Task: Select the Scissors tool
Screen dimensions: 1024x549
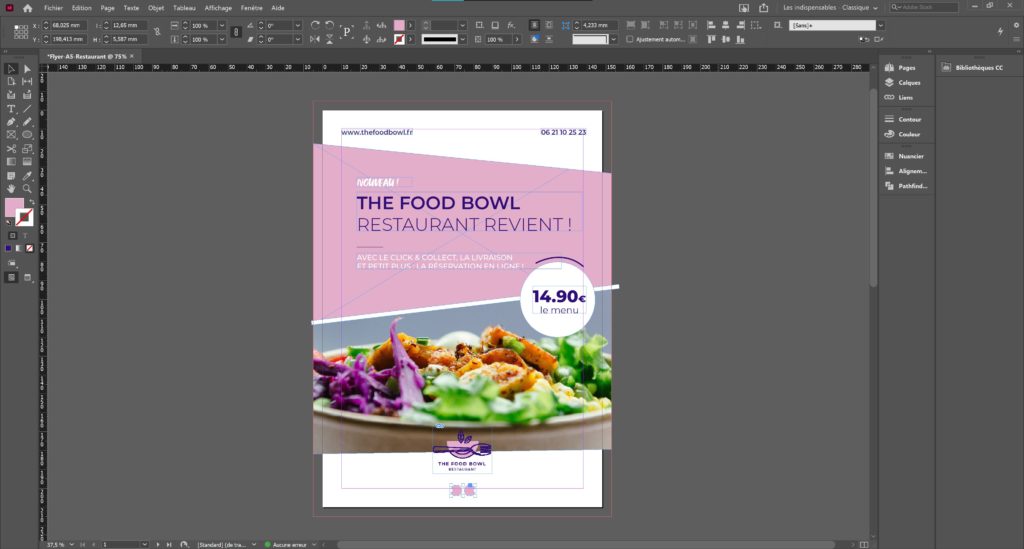Action: 11,148
